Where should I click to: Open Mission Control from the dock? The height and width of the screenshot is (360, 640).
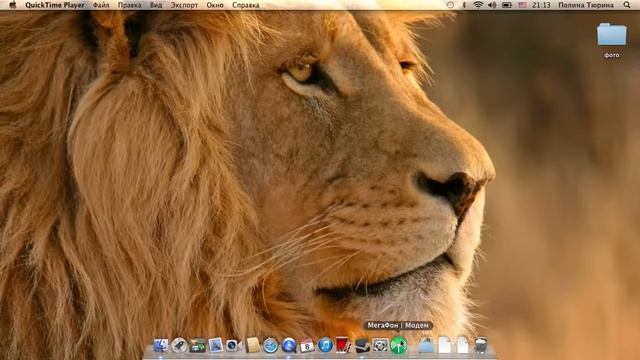coord(198,345)
